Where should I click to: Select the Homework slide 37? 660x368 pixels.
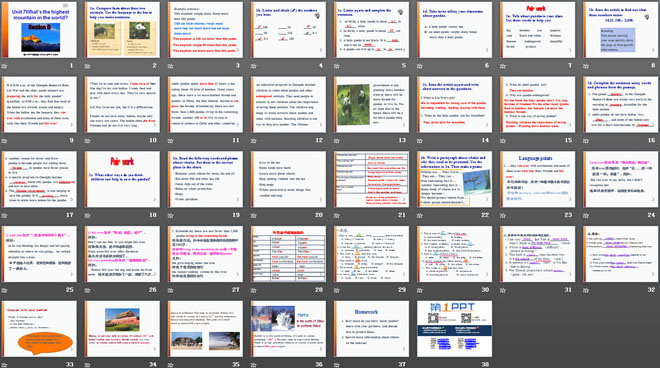(x=372, y=329)
